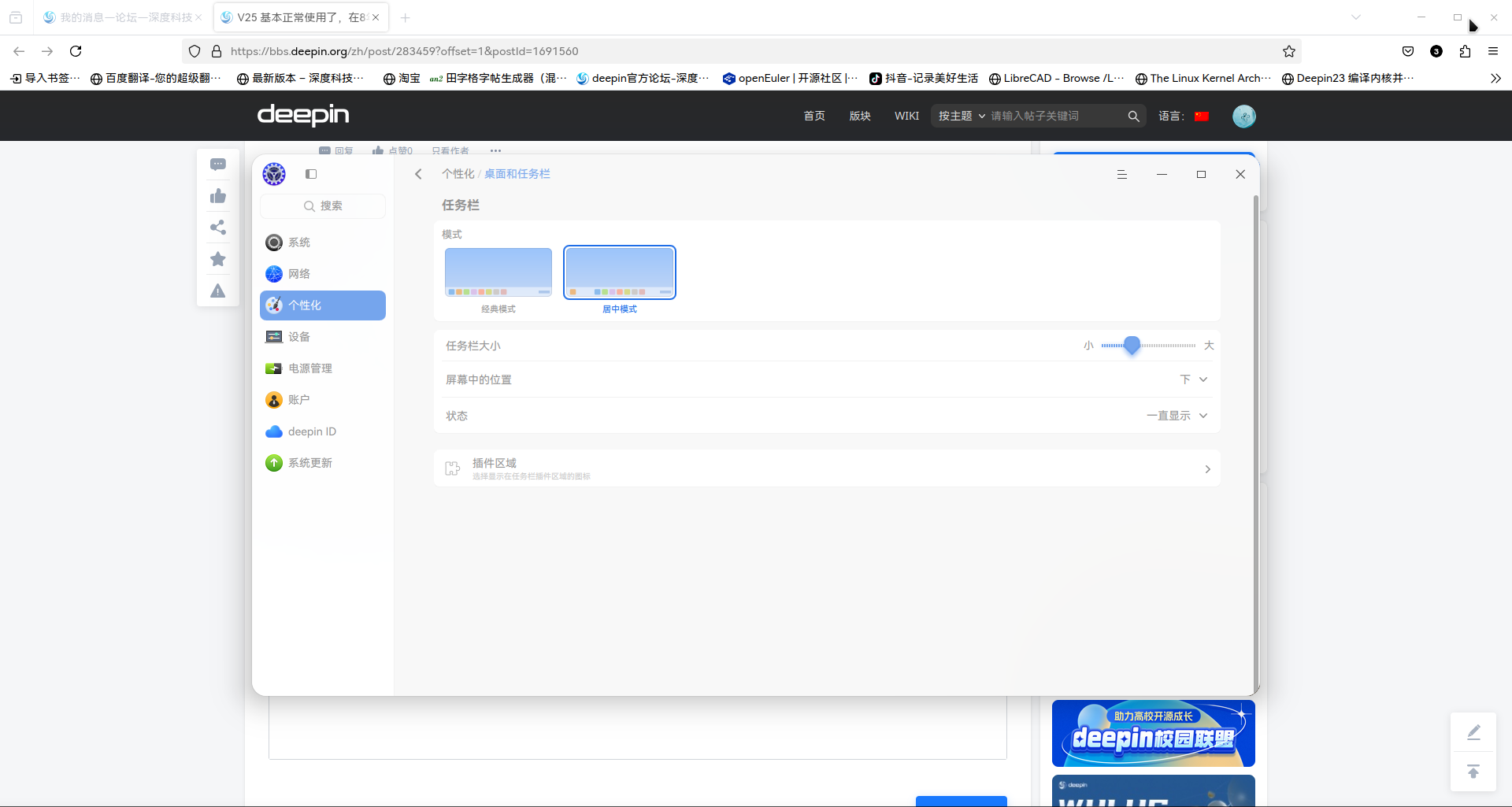Switch to the 我的消息 browser tab
The width and height of the screenshot is (1512, 807).
pyautogui.click(x=123, y=17)
